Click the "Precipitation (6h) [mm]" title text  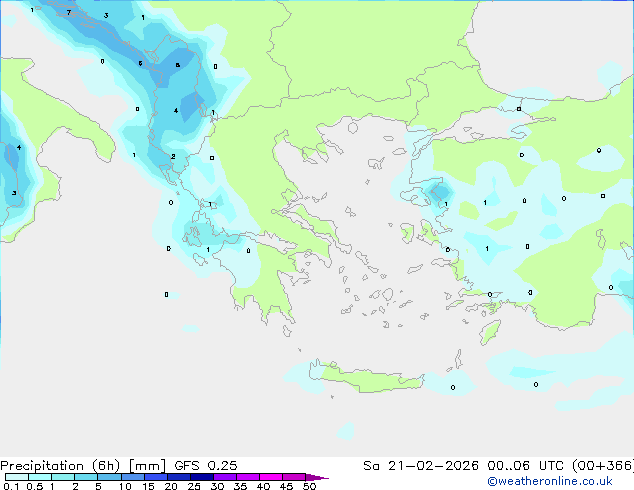(x=83, y=466)
